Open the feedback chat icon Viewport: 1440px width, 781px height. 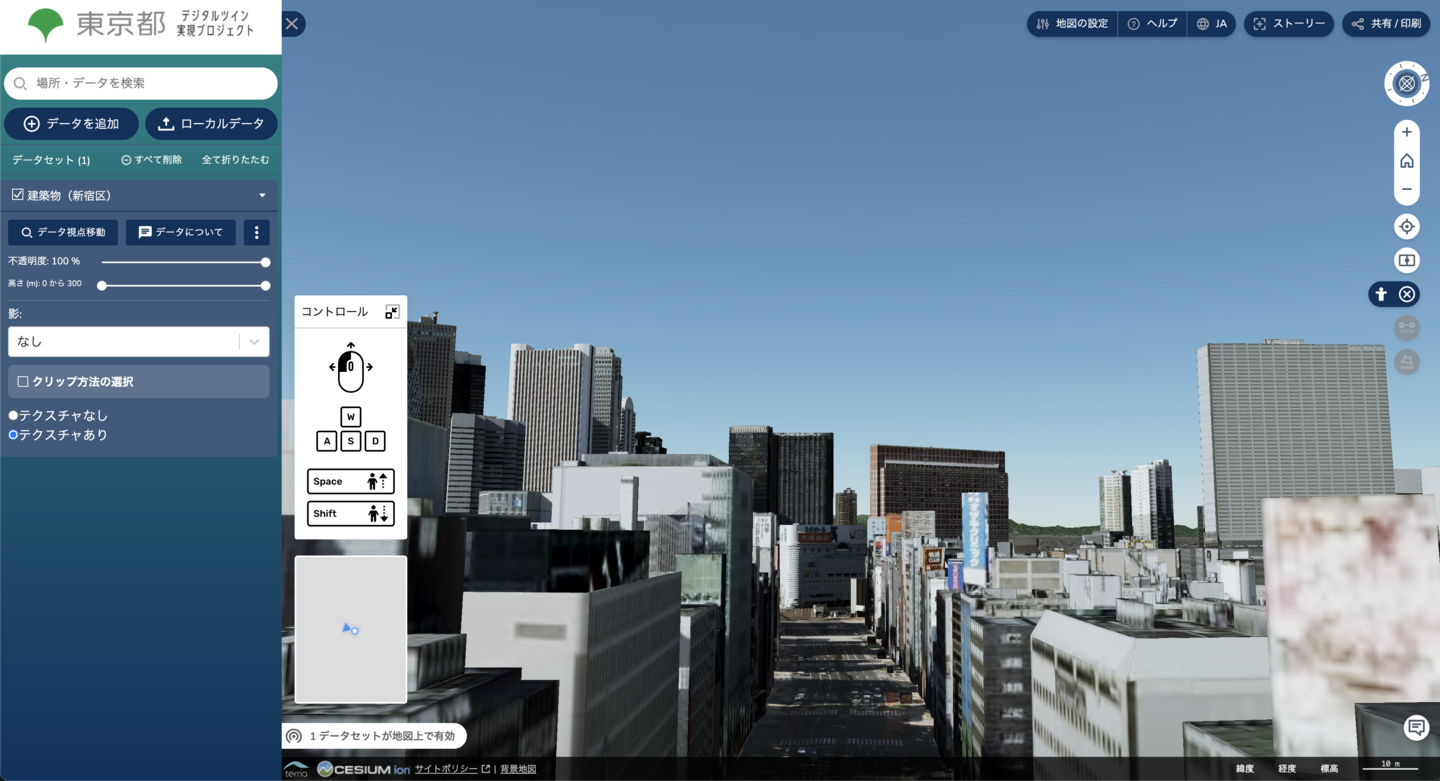[1415, 727]
